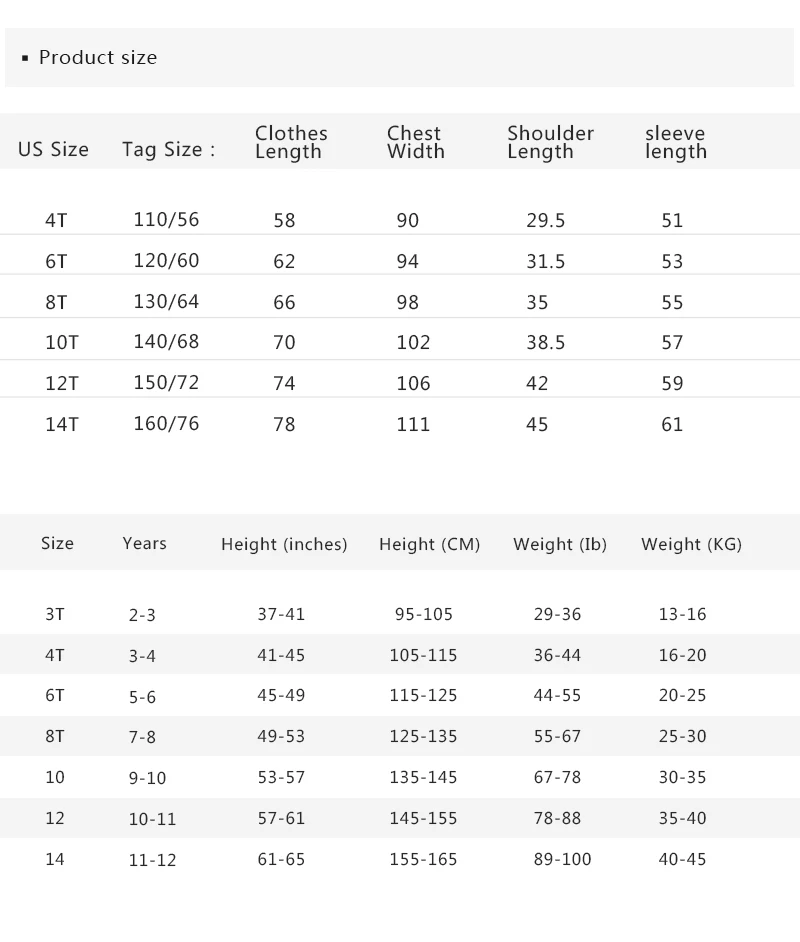The image size is (800, 942).
Task: Select the Height (CM) column header
Action: click(429, 544)
